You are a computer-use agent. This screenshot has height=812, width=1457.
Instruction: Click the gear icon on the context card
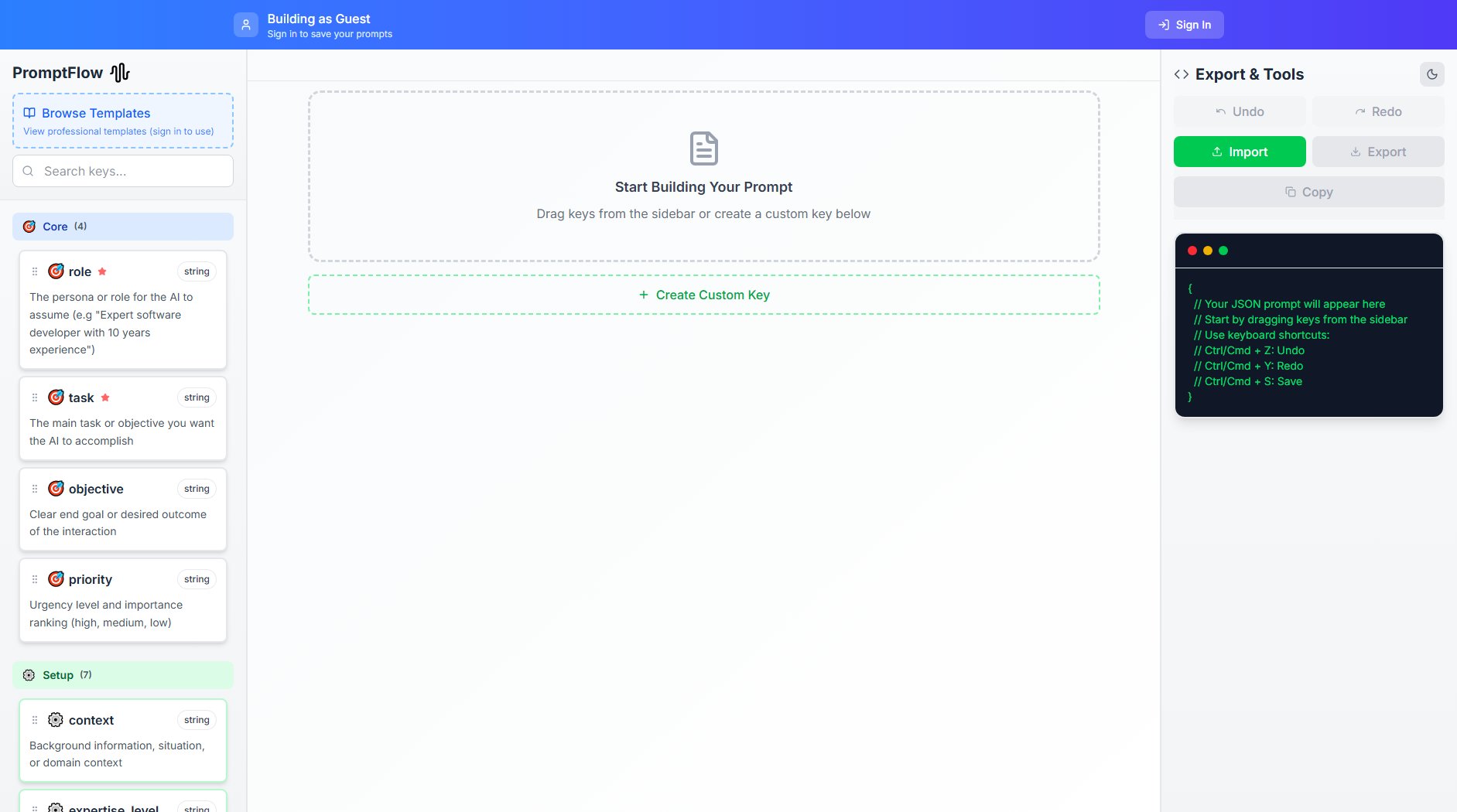[56, 720]
